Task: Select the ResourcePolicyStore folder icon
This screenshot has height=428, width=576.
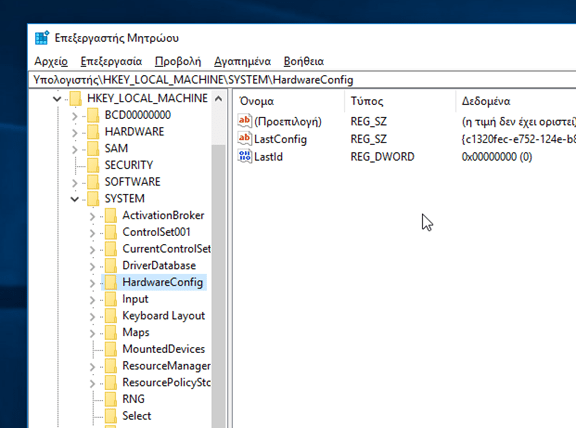Action: (111, 382)
